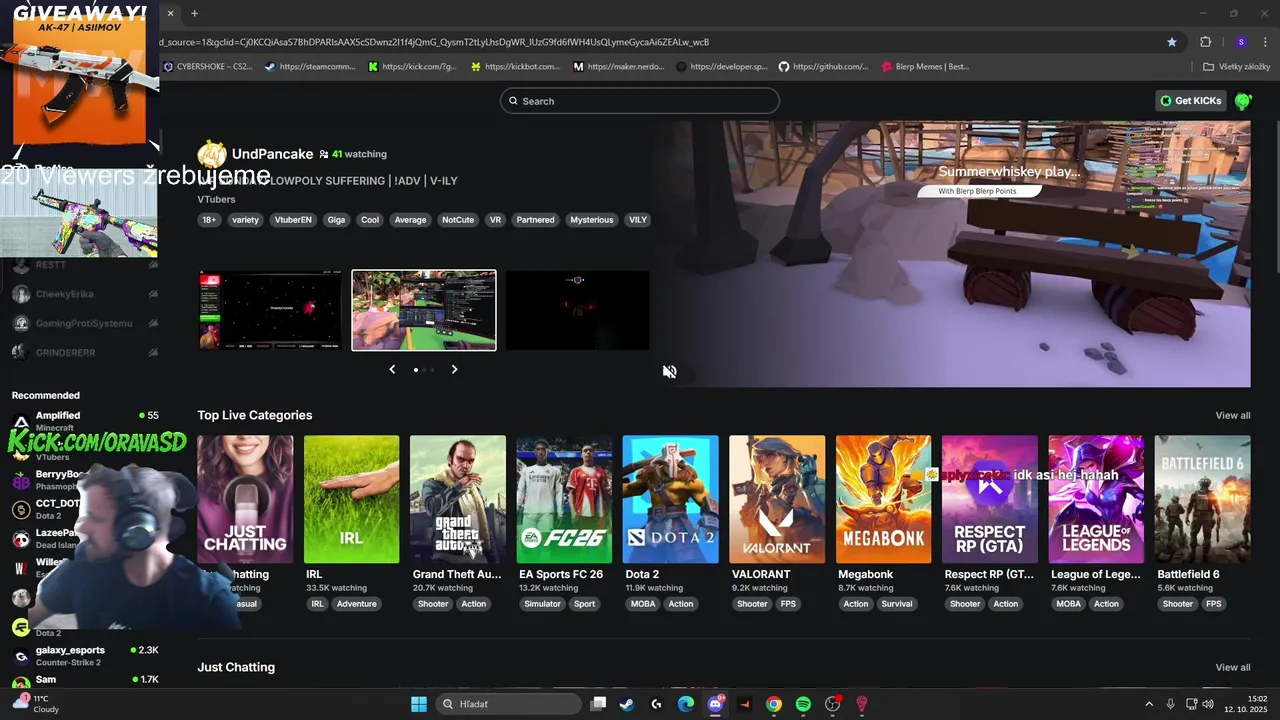This screenshot has height=720, width=1280.
Task: Click the 18+ stream tag
Action: point(209,220)
